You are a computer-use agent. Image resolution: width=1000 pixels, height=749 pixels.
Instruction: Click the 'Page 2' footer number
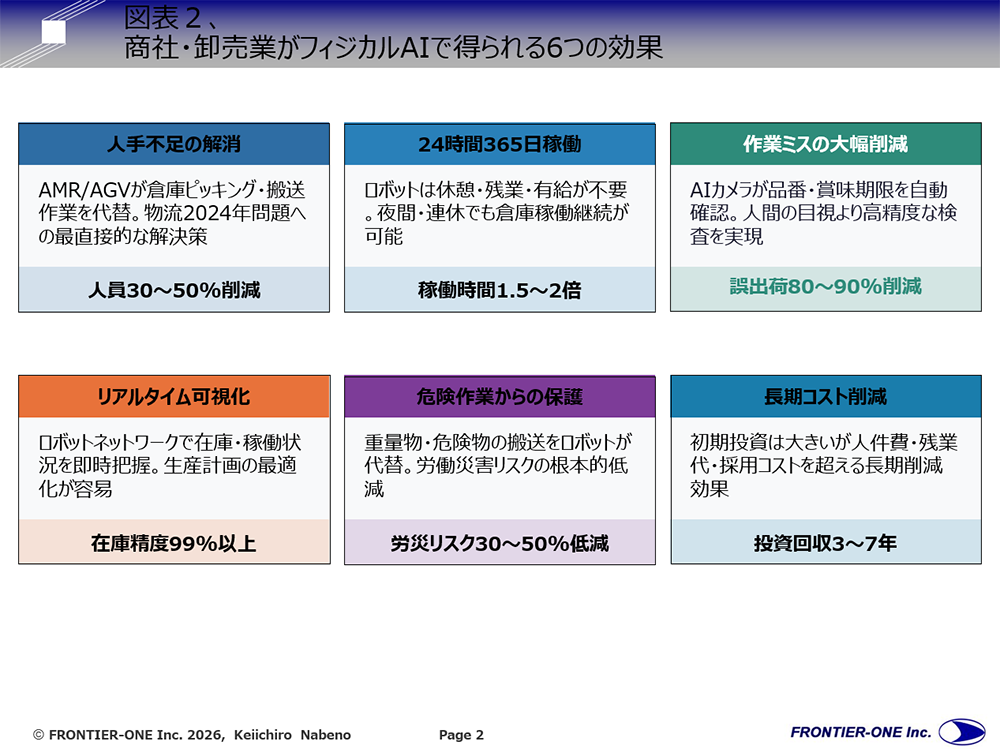[461, 735]
